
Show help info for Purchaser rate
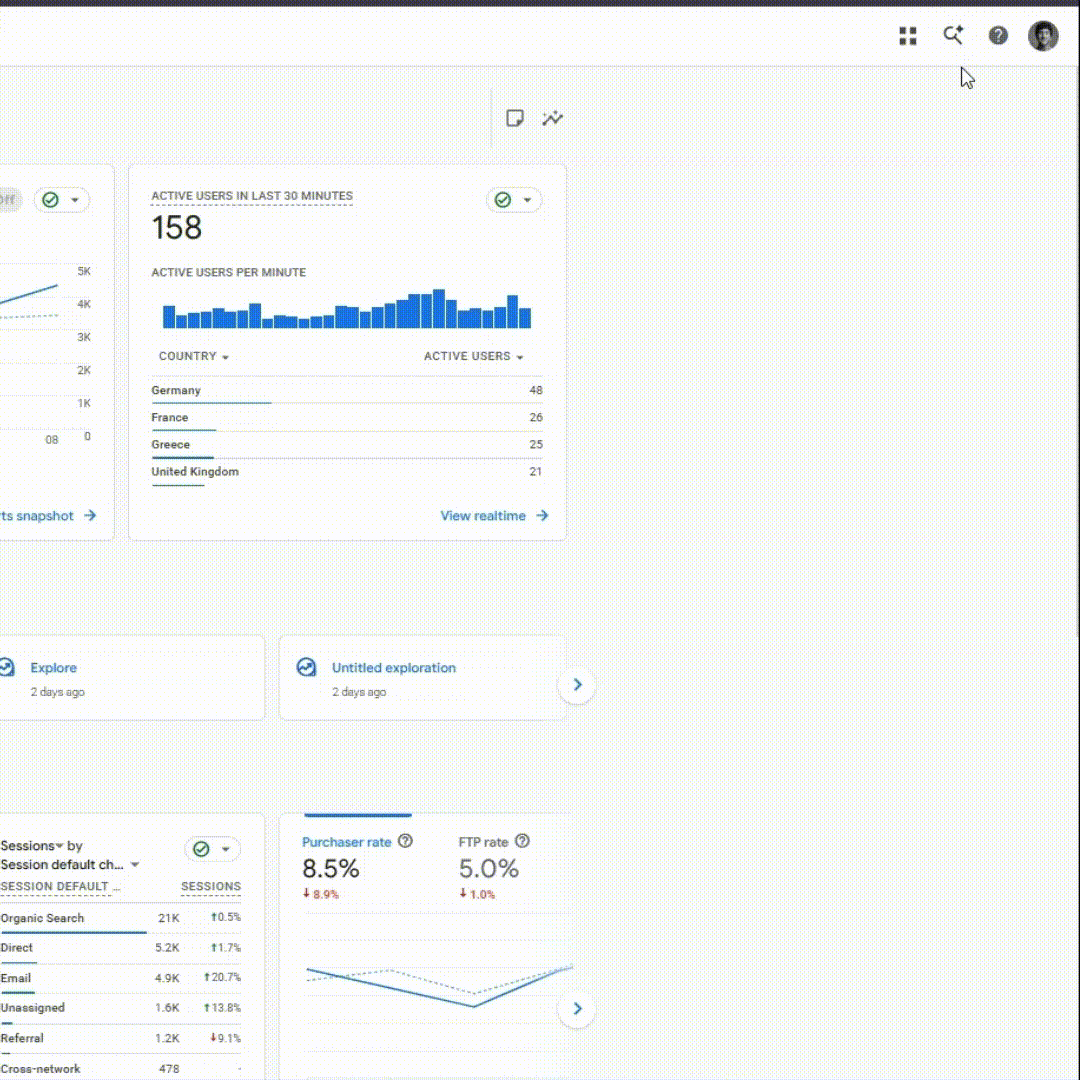[406, 841]
